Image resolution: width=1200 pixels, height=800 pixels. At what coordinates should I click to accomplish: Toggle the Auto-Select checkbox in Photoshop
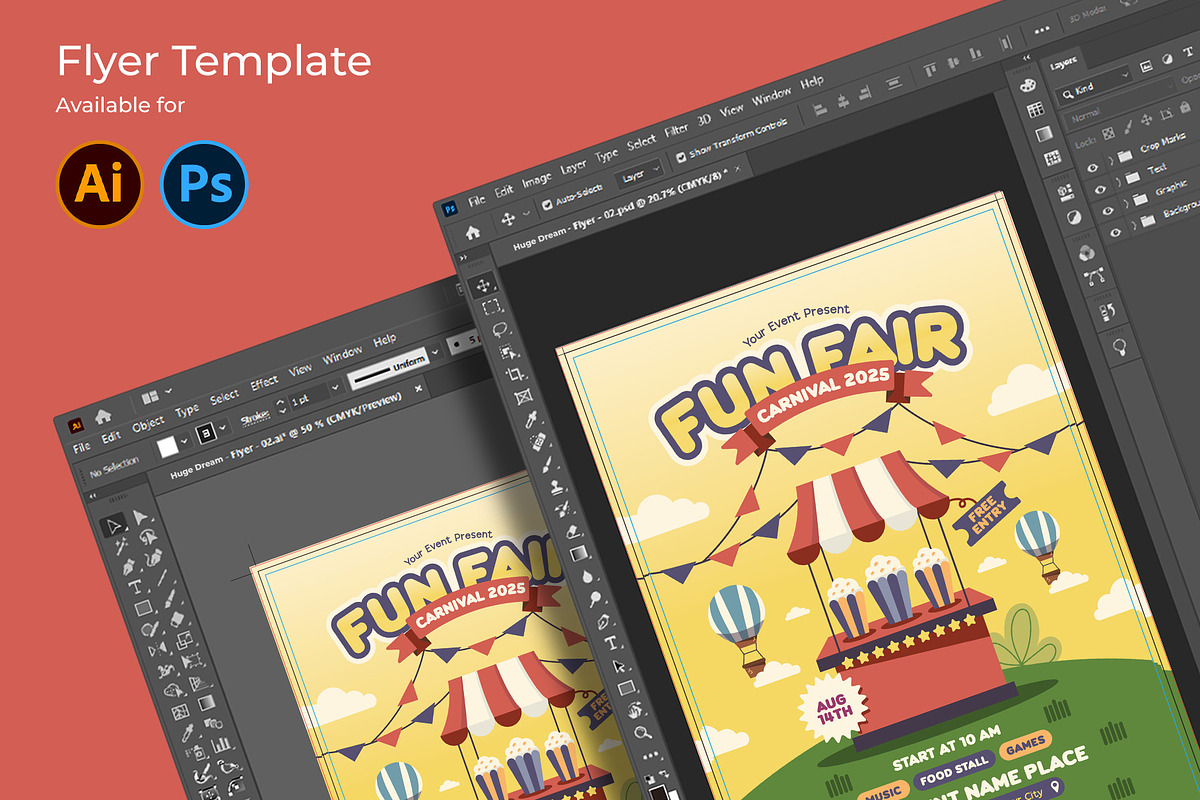click(x=546, y=205)
